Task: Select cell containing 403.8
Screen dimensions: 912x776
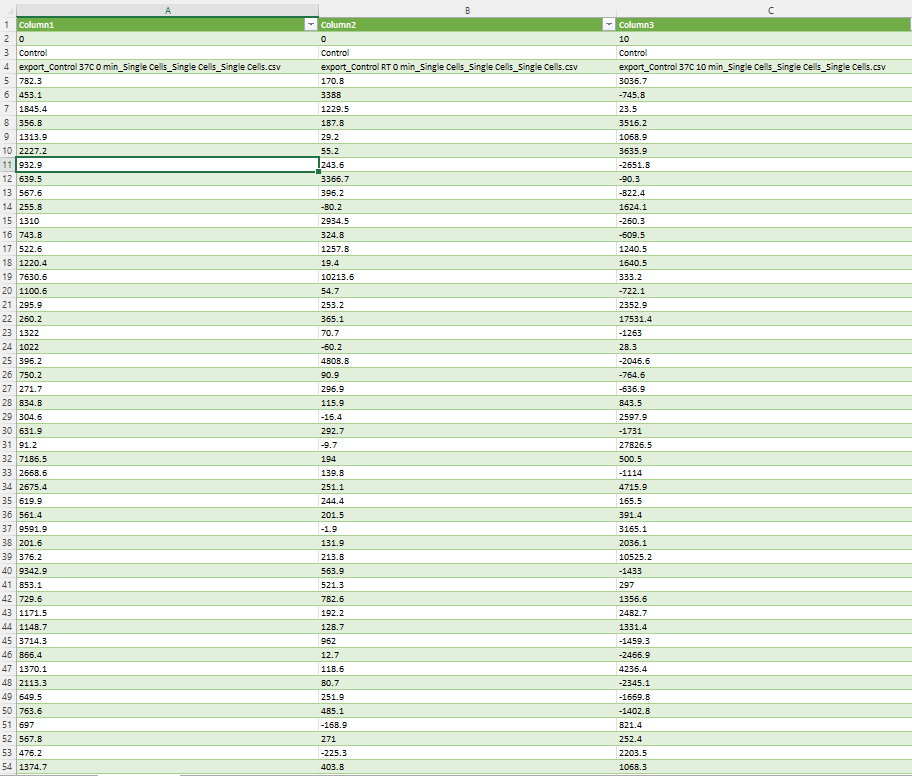Action: (x=467, y=767)
